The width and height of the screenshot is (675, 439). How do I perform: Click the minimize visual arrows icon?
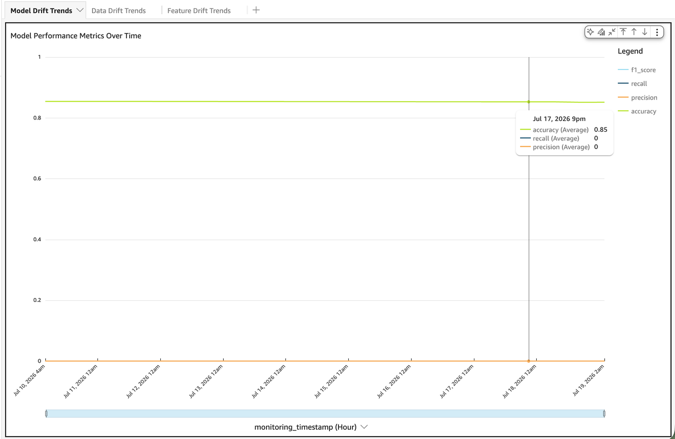[x=612, y=32]
